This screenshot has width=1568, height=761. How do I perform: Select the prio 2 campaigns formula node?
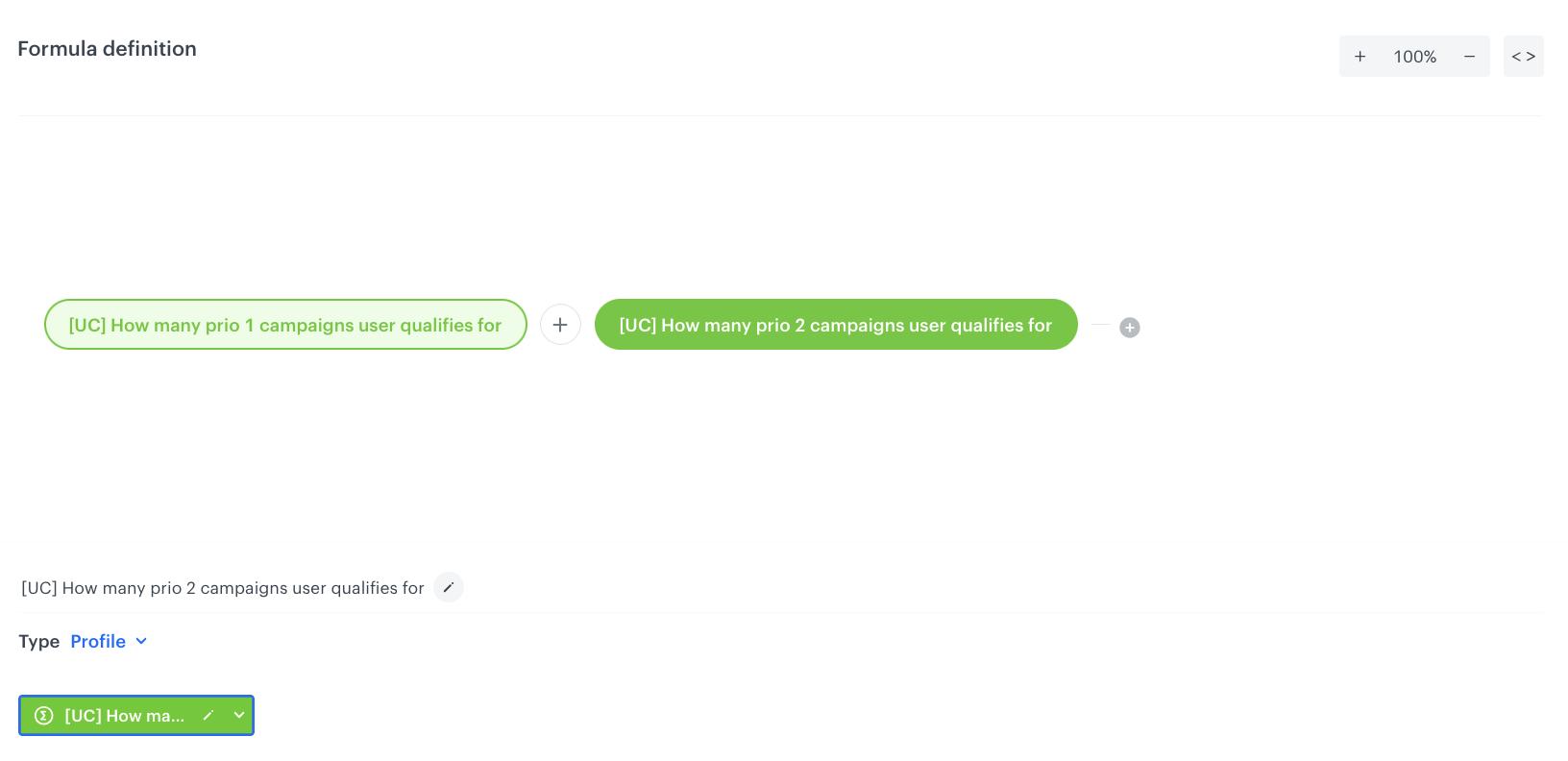[x=835, y=325]
